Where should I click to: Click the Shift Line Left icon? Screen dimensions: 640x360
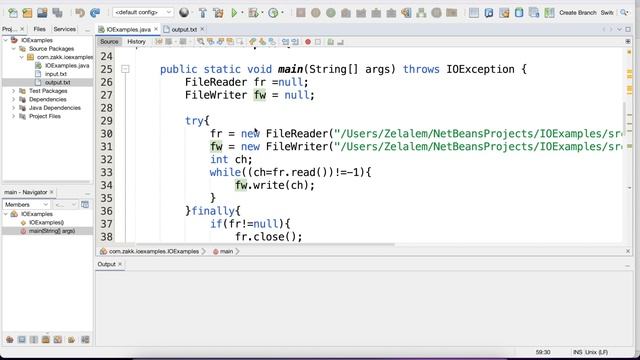[285, 42]
